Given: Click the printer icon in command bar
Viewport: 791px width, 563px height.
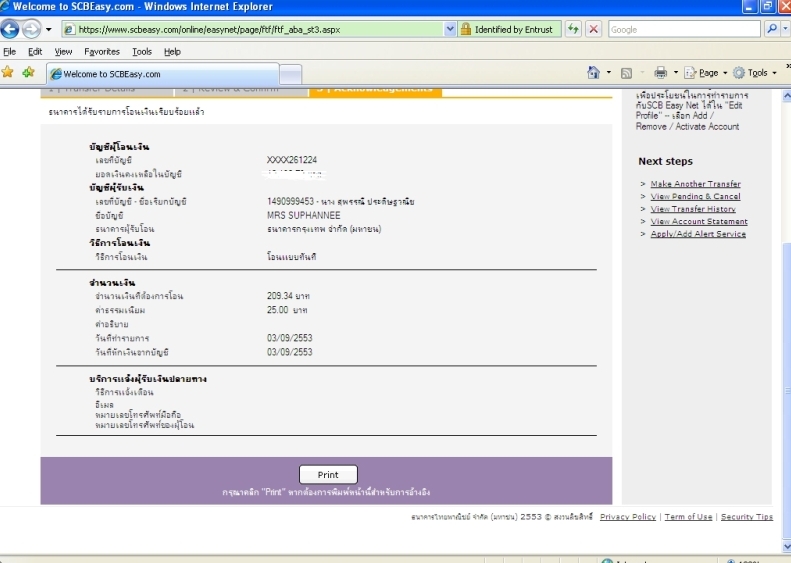Looking at the screenshot, I should [x=660, y=73].
